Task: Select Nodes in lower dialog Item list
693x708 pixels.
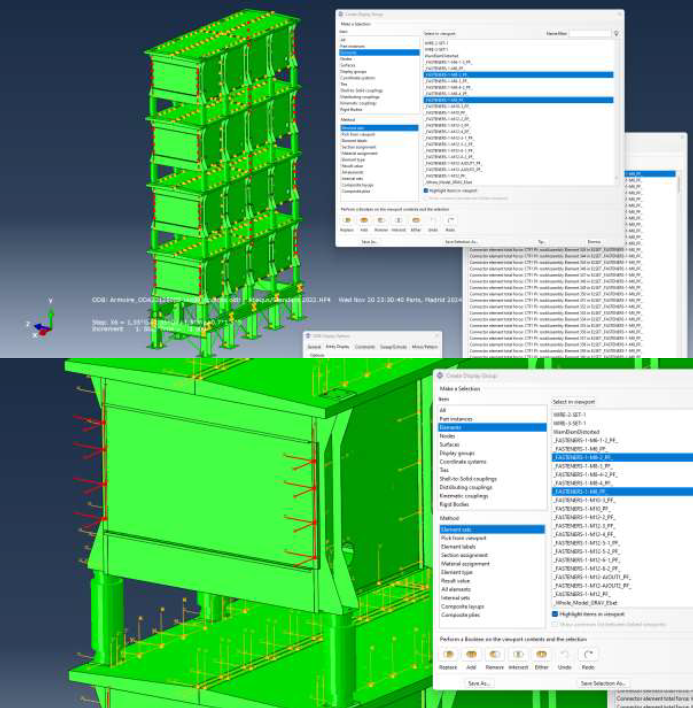Action: pyautogui.click(x=448, y=436)
